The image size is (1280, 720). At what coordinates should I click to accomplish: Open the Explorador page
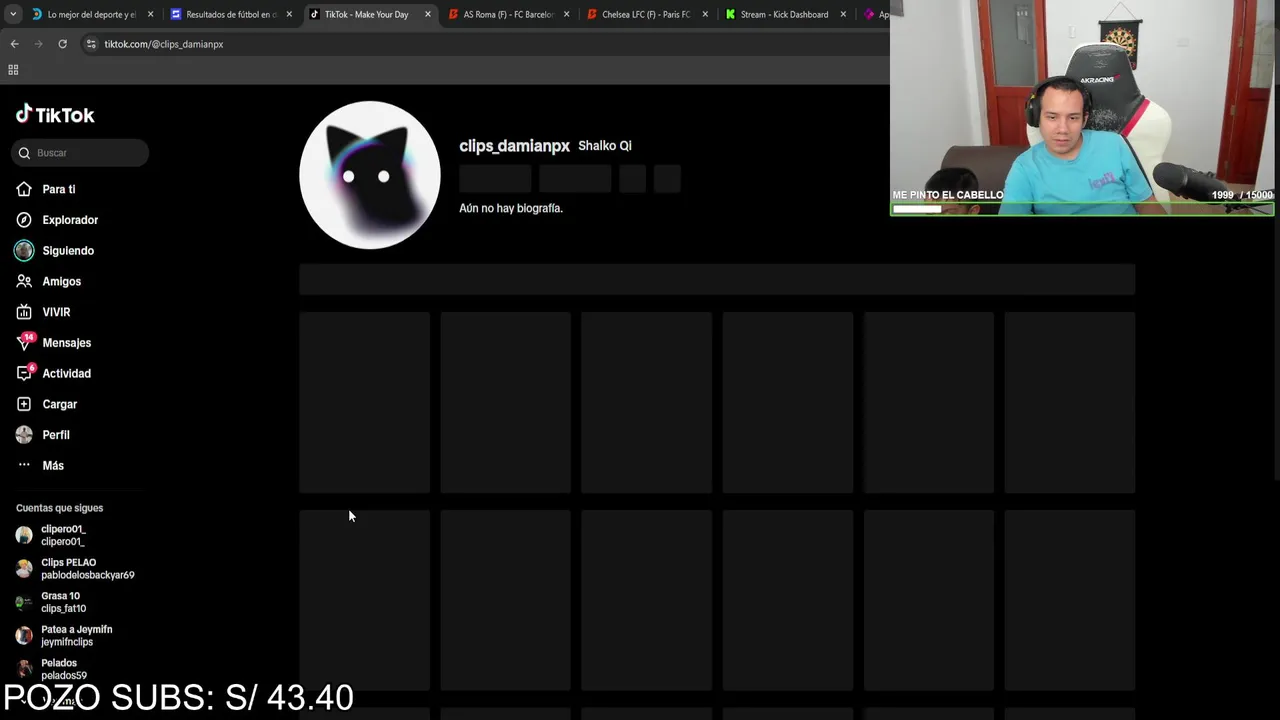pos(70,220)
